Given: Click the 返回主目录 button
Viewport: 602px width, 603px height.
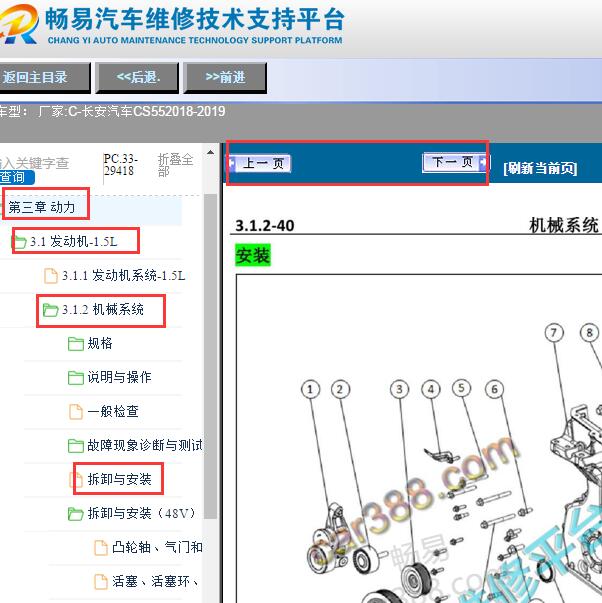Looking at the screenshot, I should click(x=43, y=78).
